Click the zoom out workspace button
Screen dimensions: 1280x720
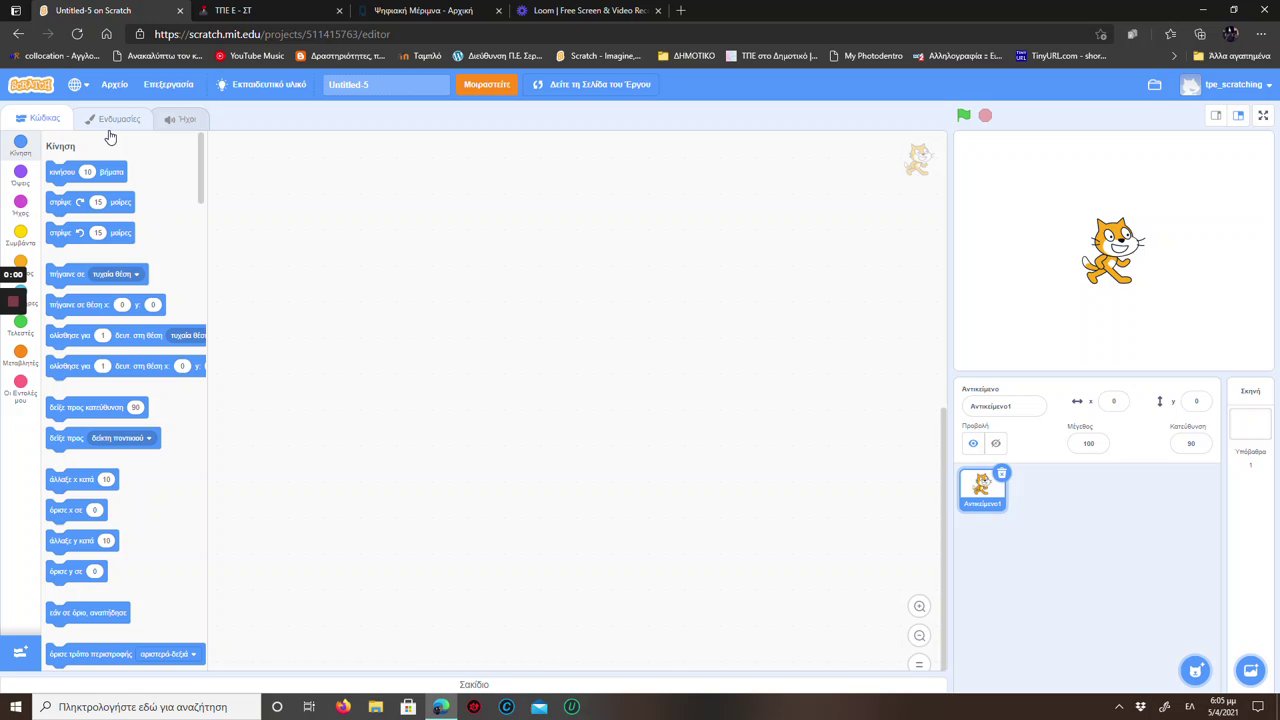919,635
